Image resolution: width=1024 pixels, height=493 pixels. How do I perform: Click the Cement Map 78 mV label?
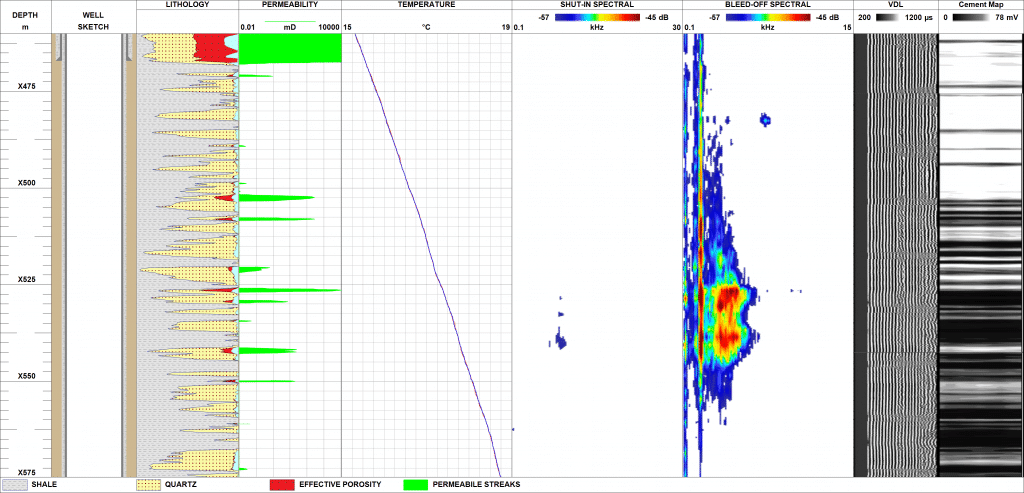[1005, 18]
